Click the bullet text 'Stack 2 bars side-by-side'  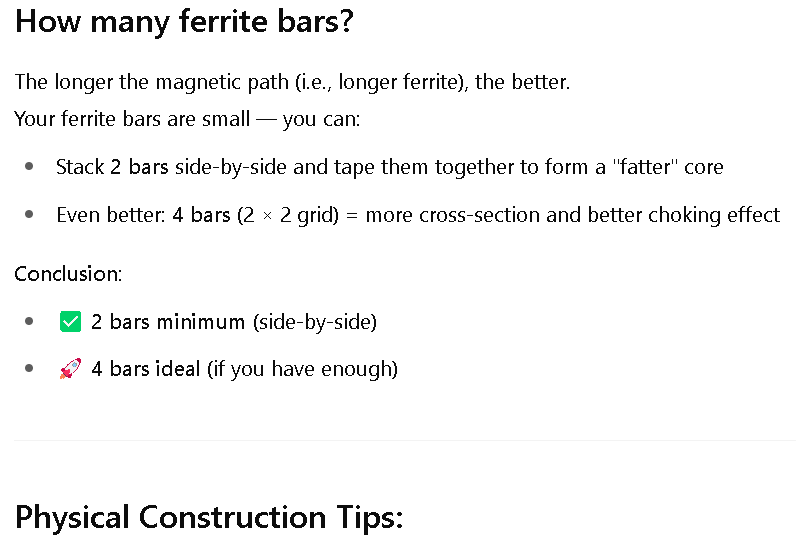point(389,167)
